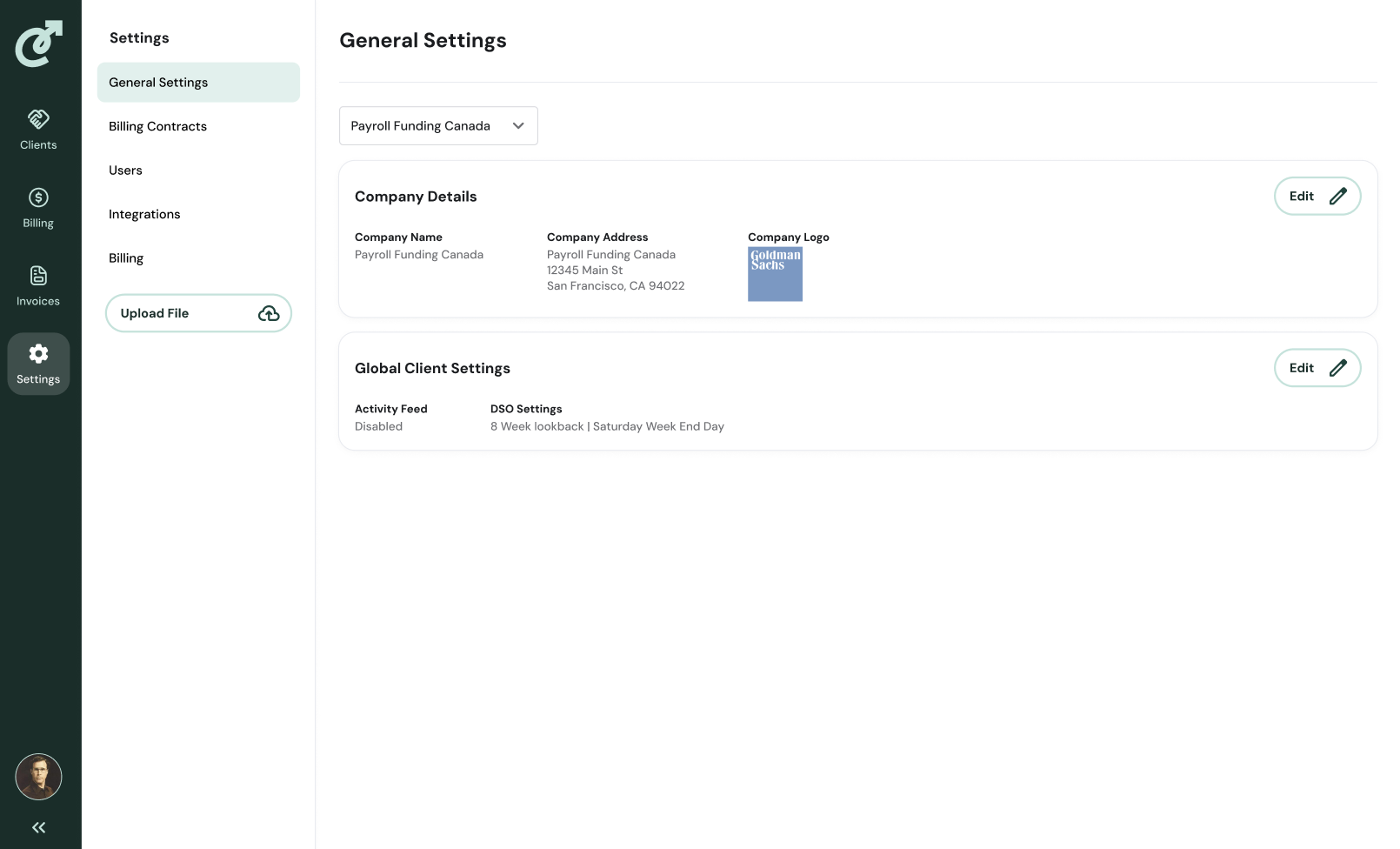Screen dimensions: 1400x849
Task: Click the Goldman Sachs company logo thumbnail
Action: point(775,274)
